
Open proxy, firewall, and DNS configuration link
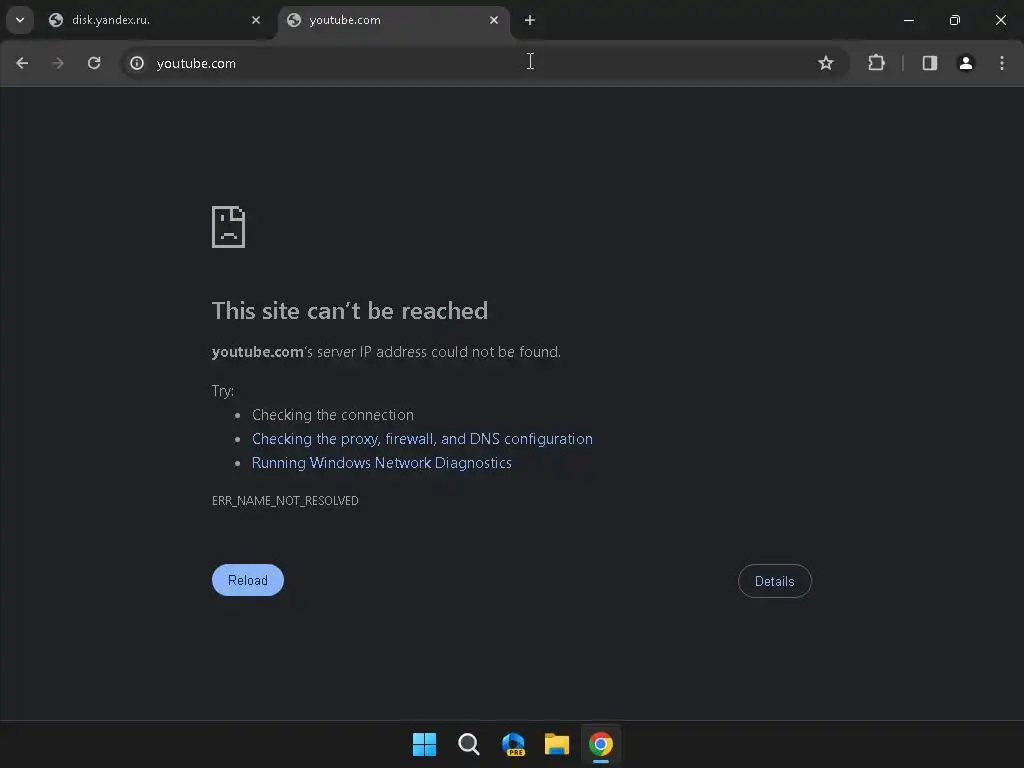pos(423,439)
